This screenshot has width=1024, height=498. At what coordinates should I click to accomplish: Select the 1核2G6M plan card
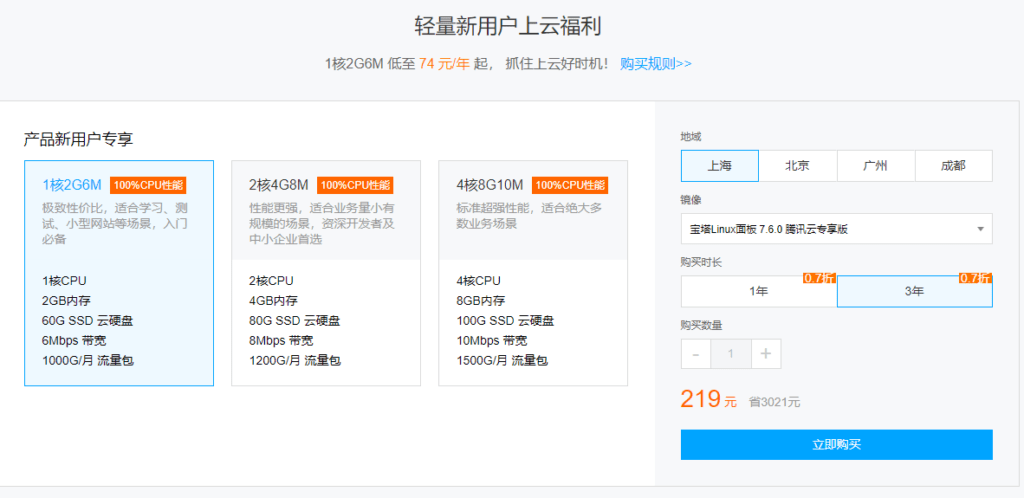[x=119, y=273]
